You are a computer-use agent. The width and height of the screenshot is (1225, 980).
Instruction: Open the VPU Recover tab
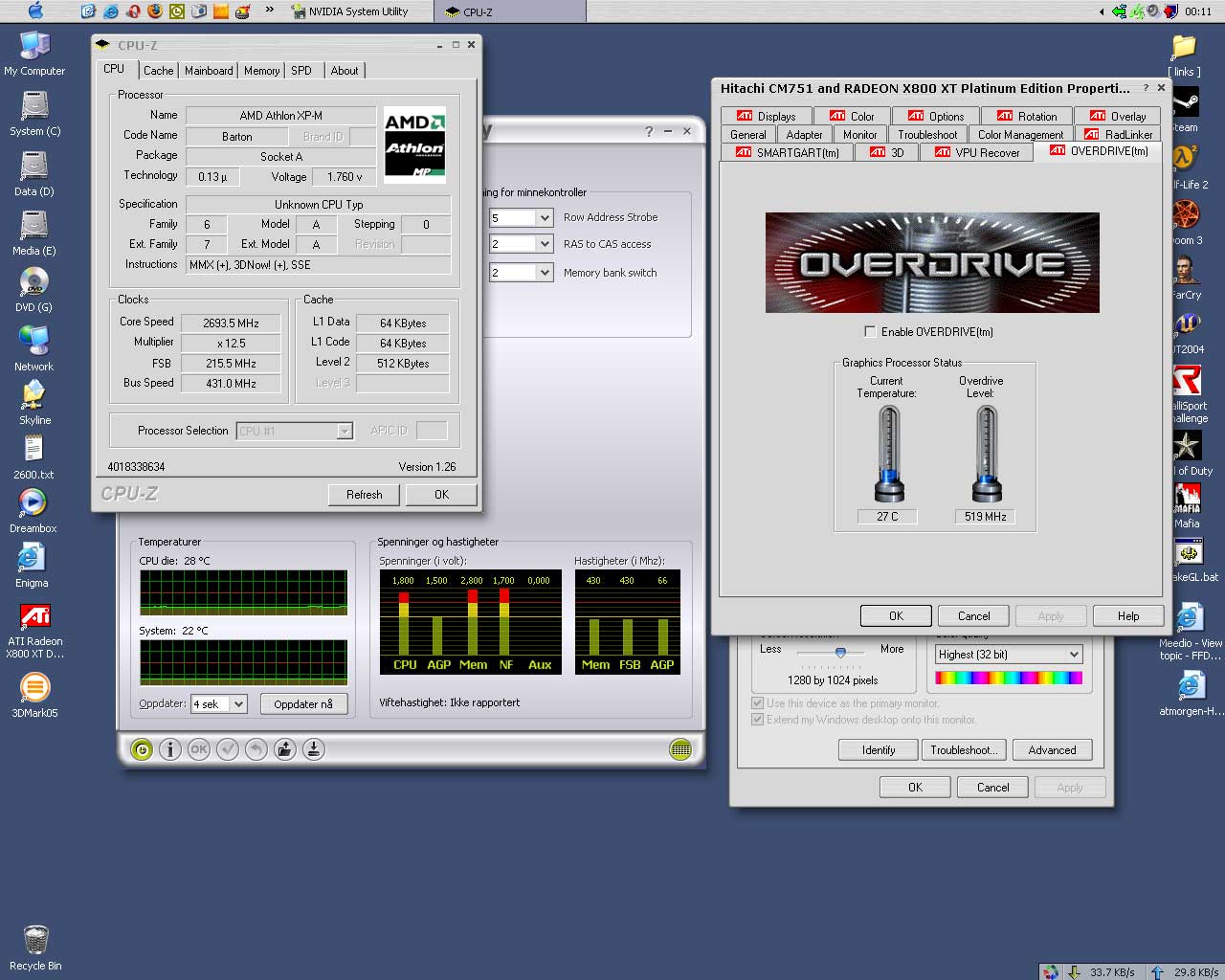(976, 152)
